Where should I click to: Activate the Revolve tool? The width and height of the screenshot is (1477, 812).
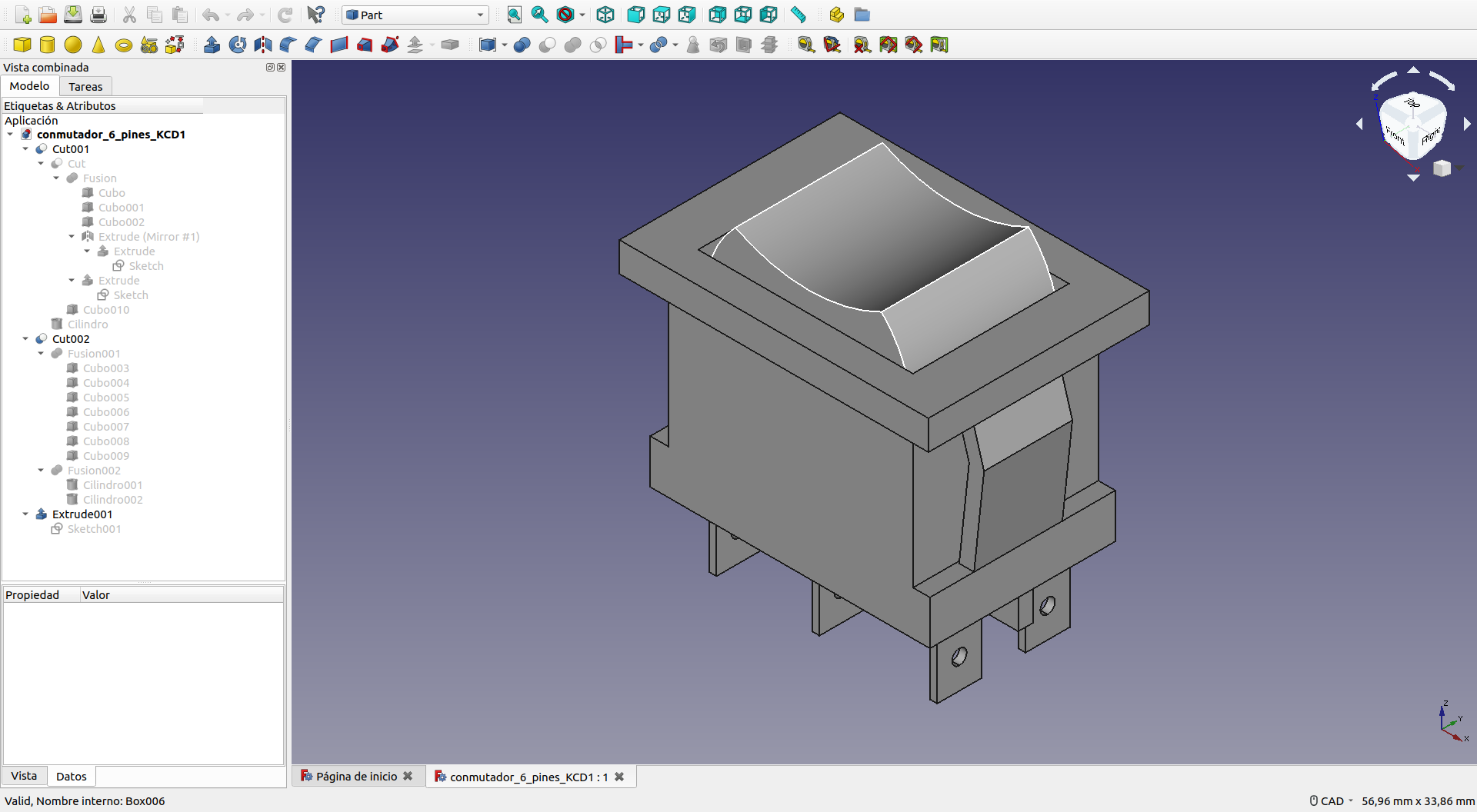pyautogui.click(x=238, y=45)
